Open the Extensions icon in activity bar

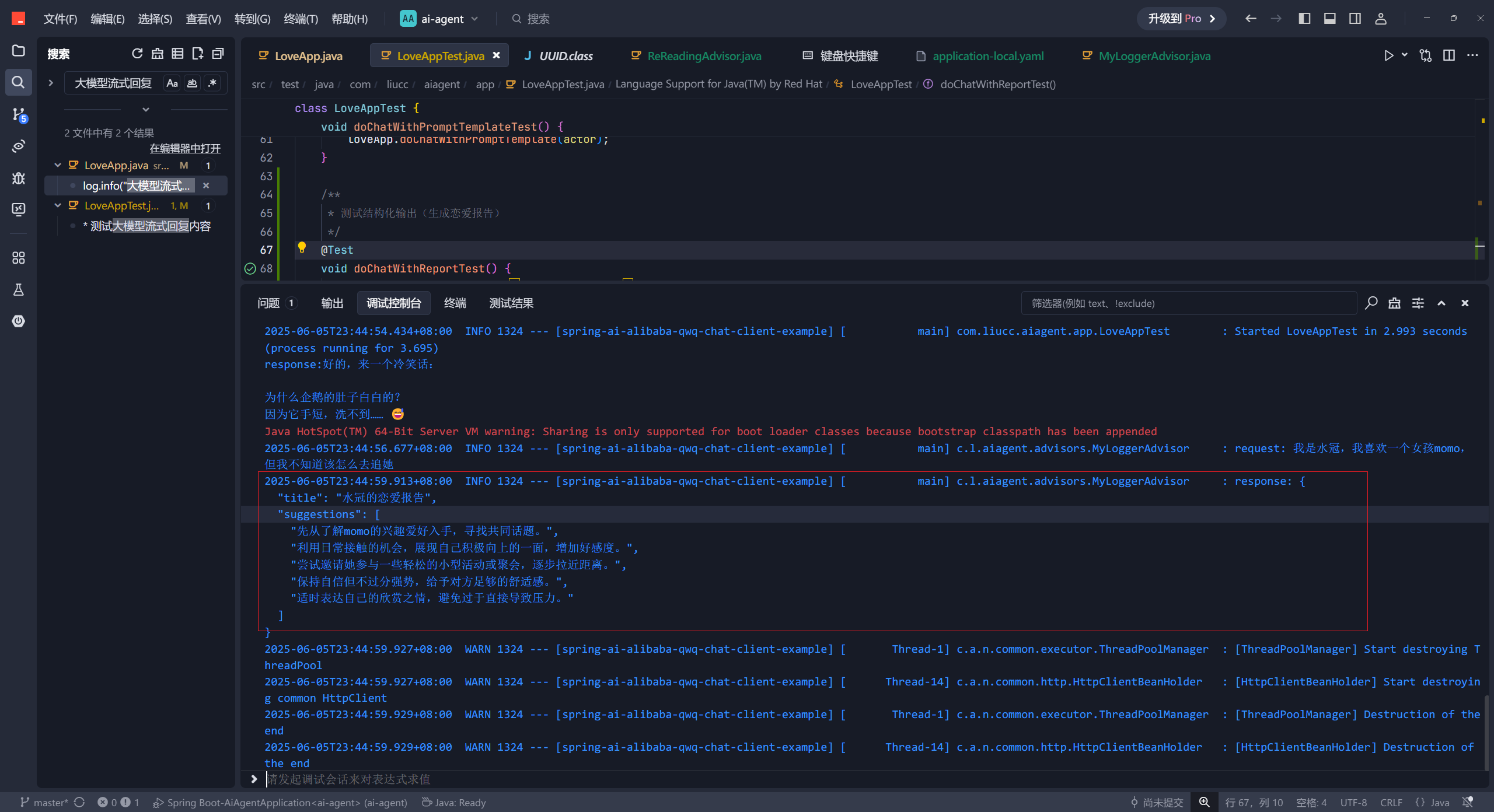pyautogui.click(x=18, y=258)
